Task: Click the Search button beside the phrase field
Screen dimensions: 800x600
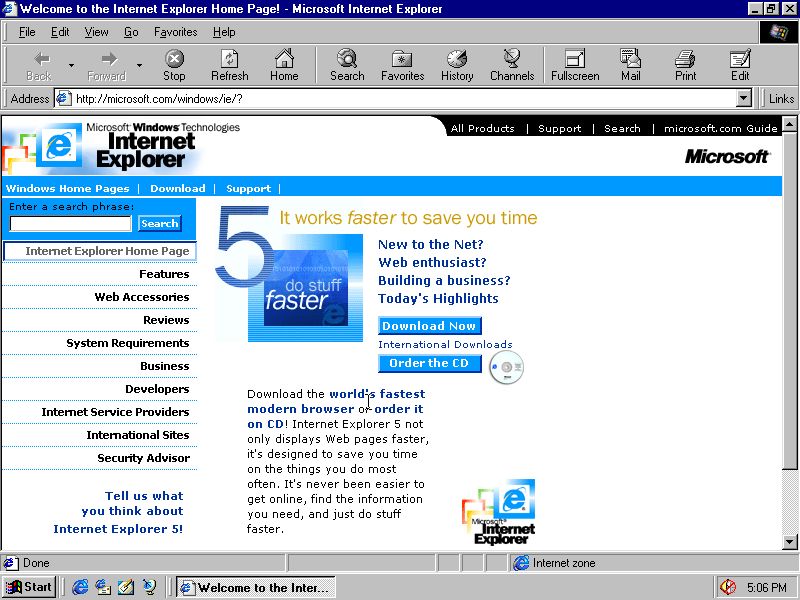Action: click(x=160, y=223)
